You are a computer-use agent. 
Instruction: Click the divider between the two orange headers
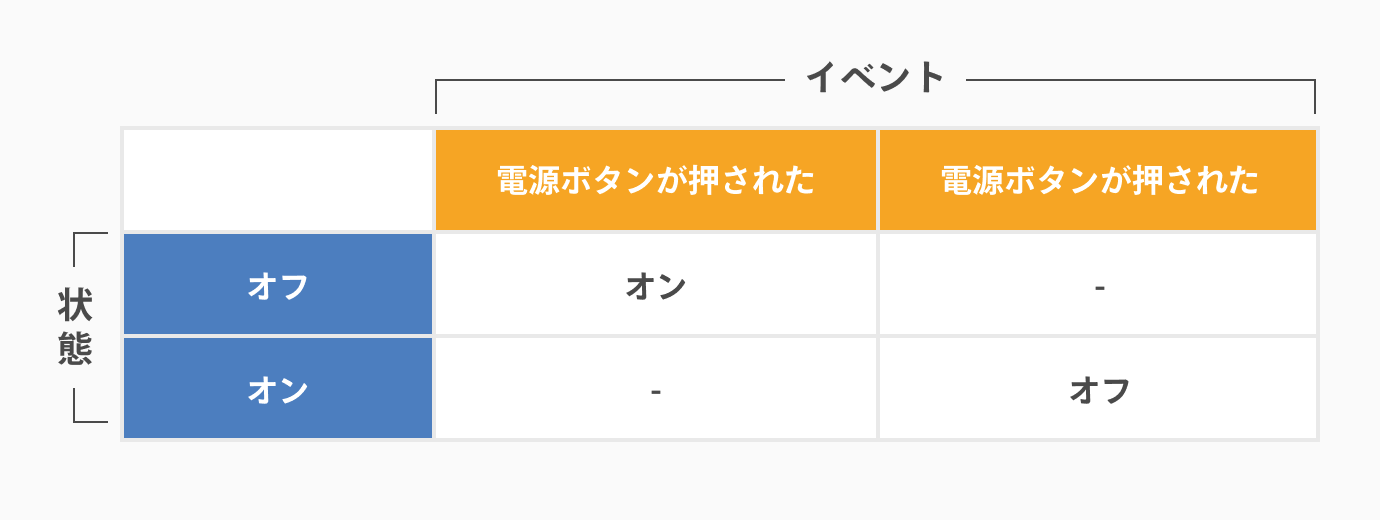pyautogui.click(x=877, y=180)
